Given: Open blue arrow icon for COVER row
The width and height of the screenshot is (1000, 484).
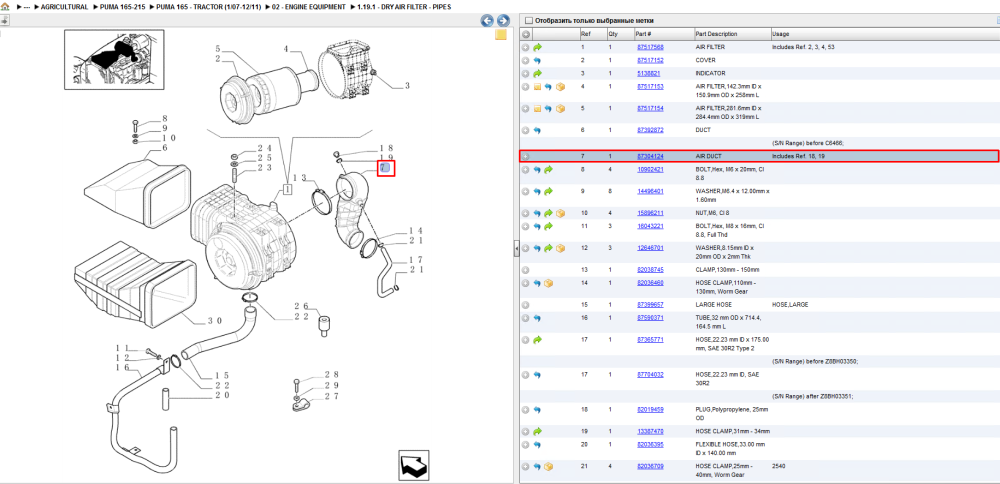Looking at the screenshot, I should point(537,61).
